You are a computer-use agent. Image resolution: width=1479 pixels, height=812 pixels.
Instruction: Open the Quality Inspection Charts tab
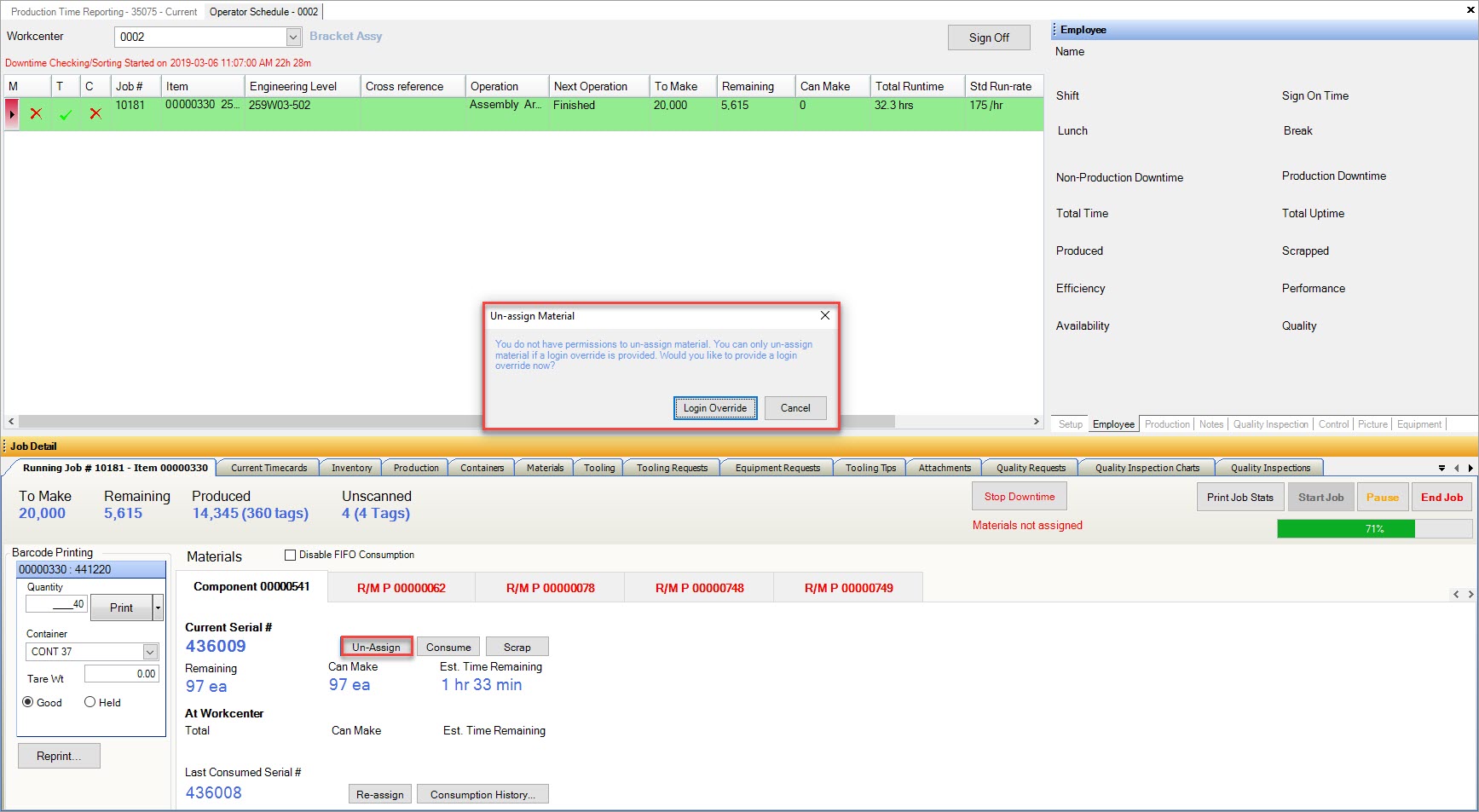coord(1147,468)
